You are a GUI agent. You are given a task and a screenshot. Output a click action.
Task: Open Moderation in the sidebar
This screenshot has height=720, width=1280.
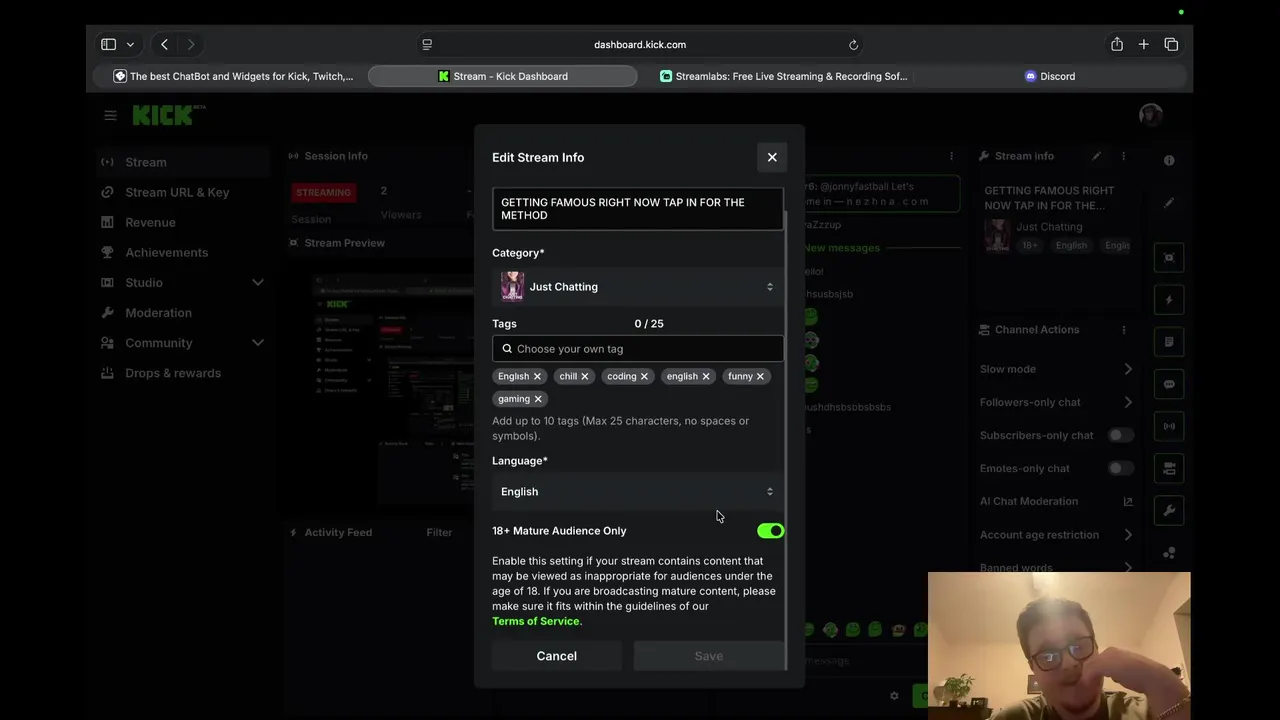185,312
